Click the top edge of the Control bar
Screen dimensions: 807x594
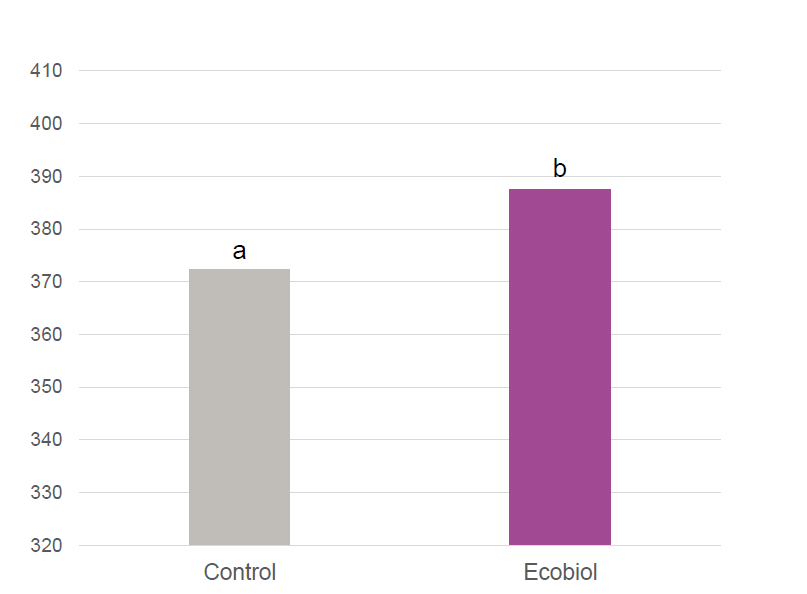pyautogui.click(x=239, y=270)
